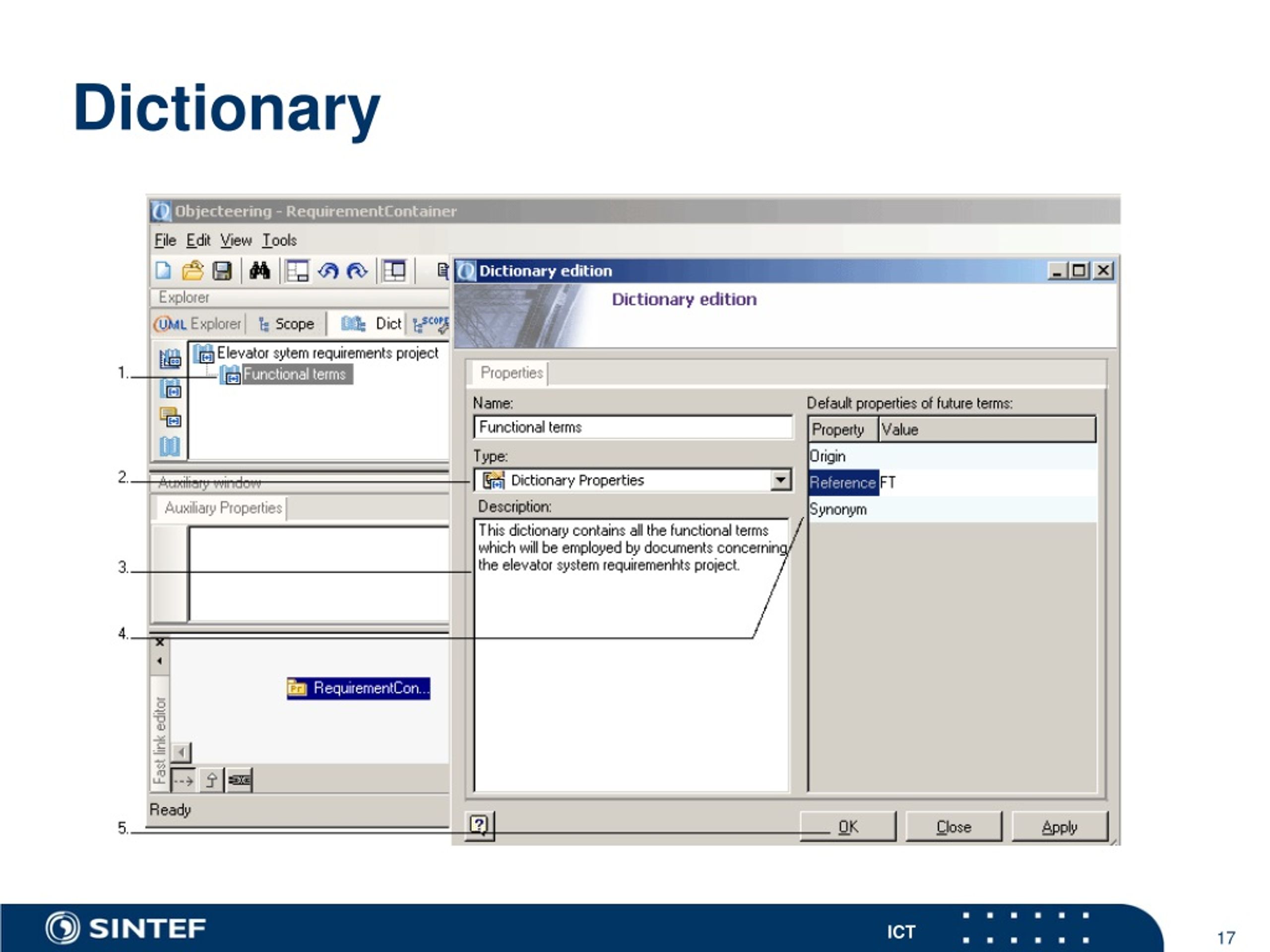1270x952 pixels.
Task: Click the Value column header
Action: pos(987,429)
